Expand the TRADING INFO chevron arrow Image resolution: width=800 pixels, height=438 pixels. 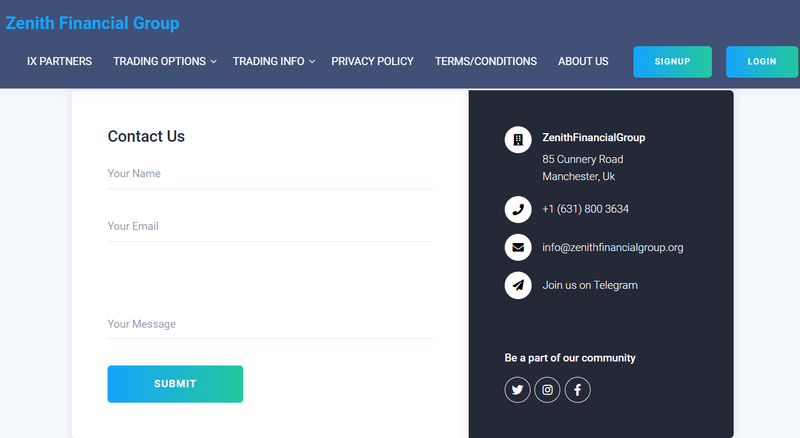pyautogui.click(x=312, y=61)
